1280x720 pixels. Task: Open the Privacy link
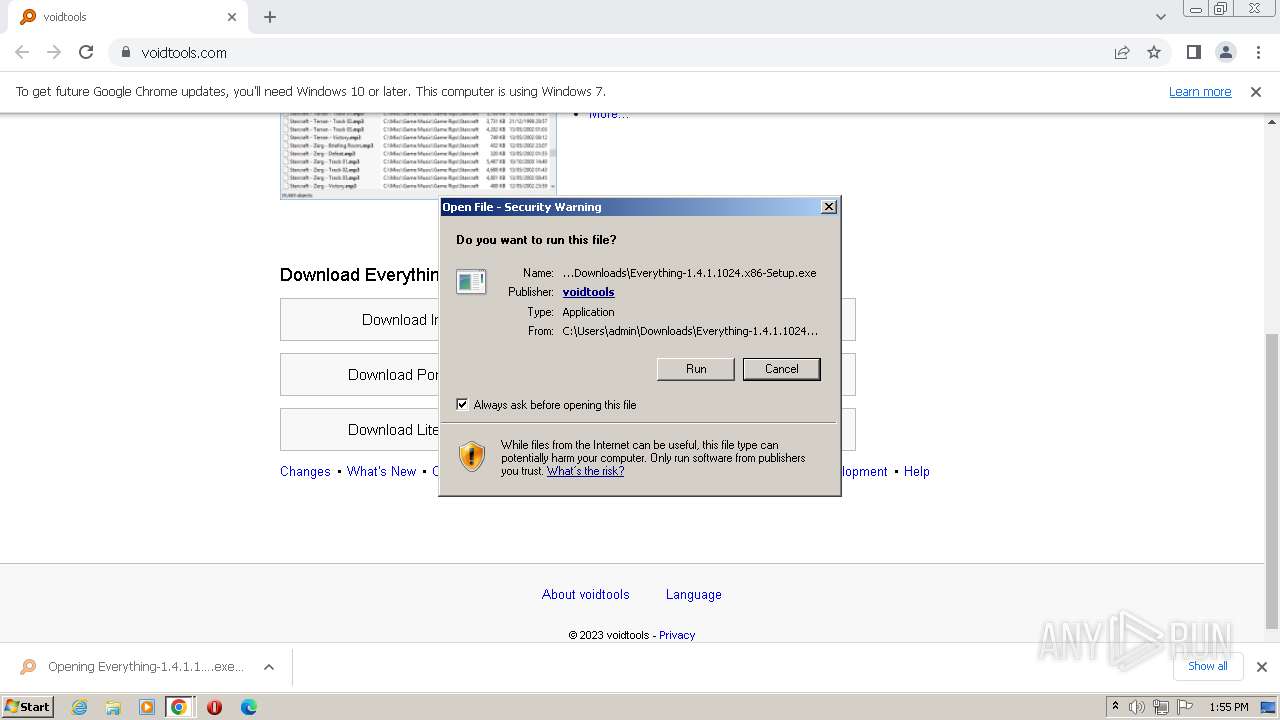point(677,635)
